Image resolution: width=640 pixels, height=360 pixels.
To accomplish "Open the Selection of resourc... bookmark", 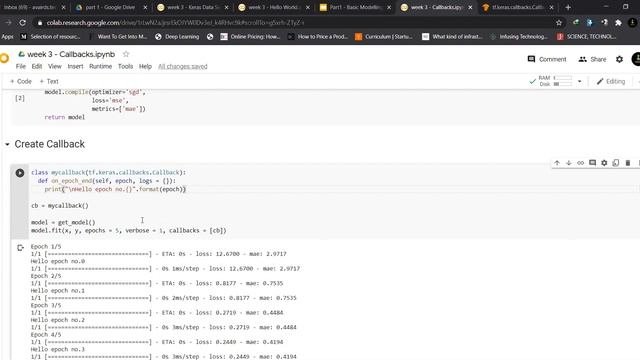I will click(x=51, y=37).
